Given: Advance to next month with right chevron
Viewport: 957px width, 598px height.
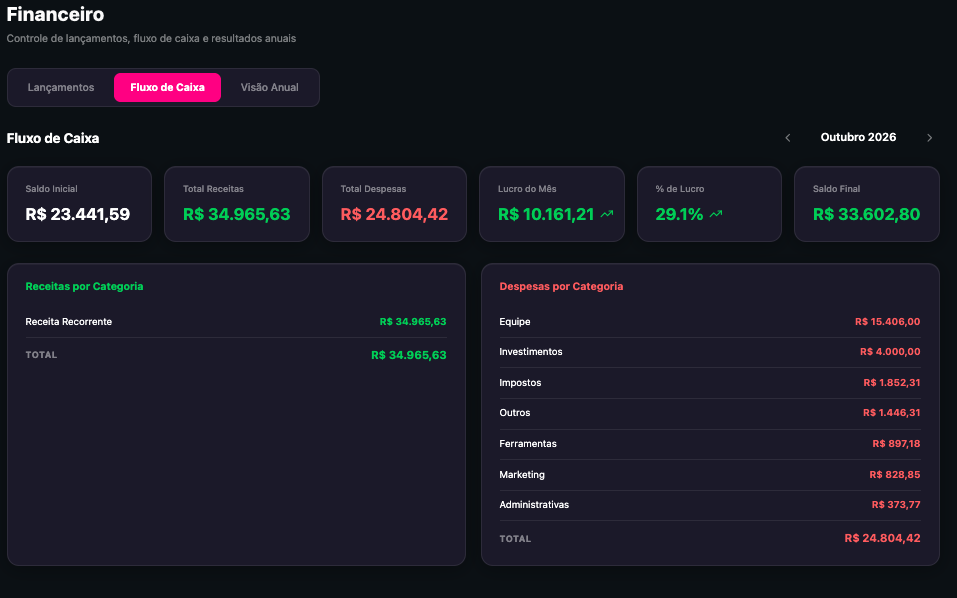Looking at the screenshot, I should point(929,138).
